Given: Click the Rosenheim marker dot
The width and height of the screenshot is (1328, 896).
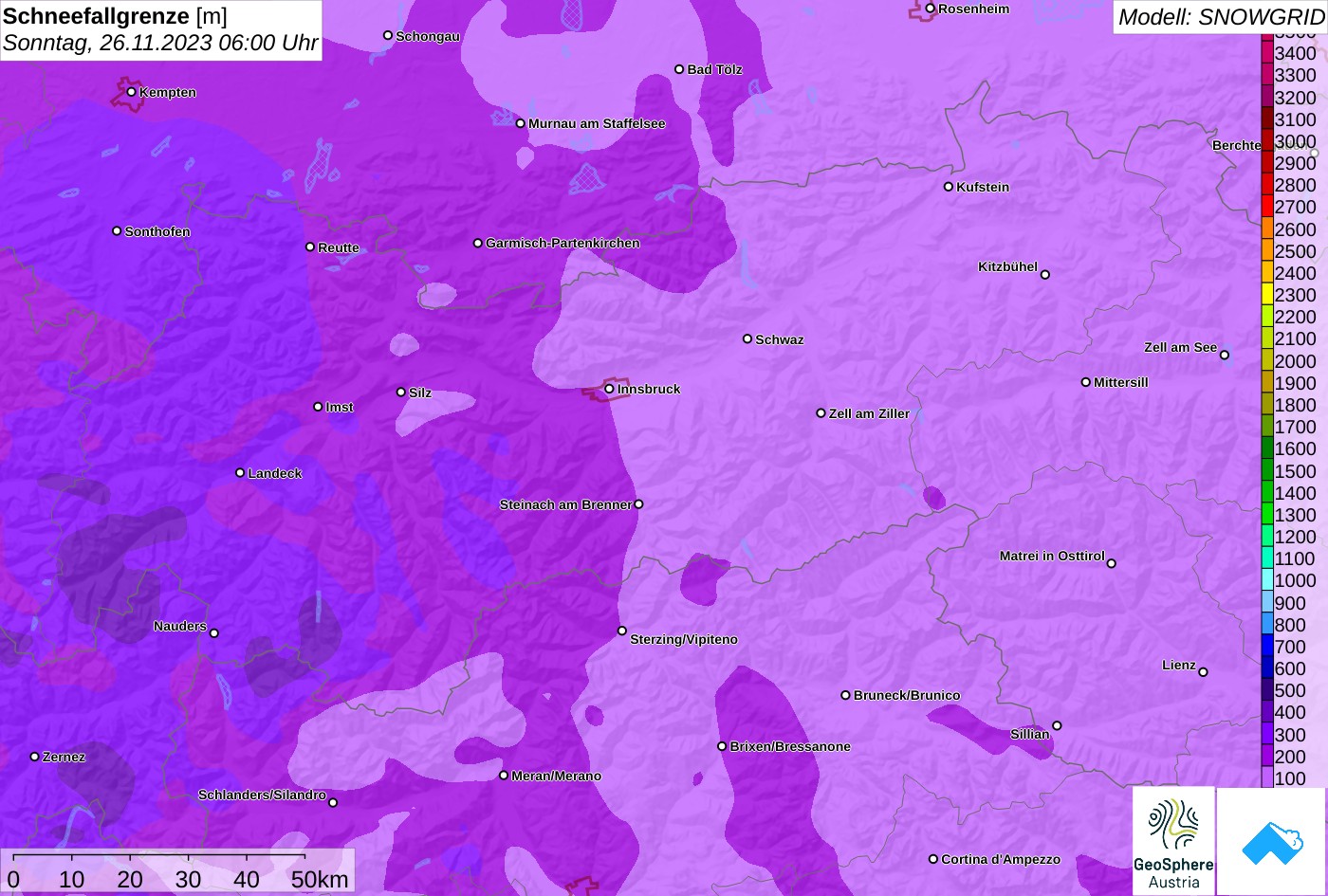Looking at the screenshot, I should [x=931, y=9].
